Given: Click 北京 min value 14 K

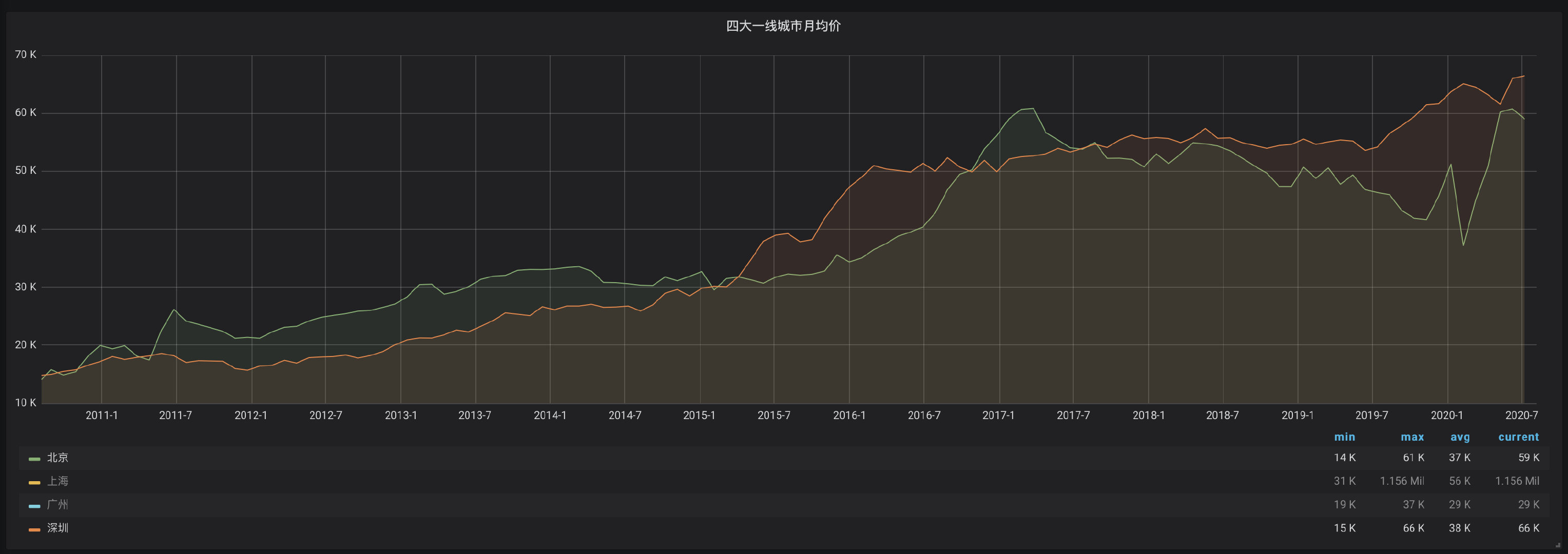Looking at the screenshot, I should [1345, 458].
